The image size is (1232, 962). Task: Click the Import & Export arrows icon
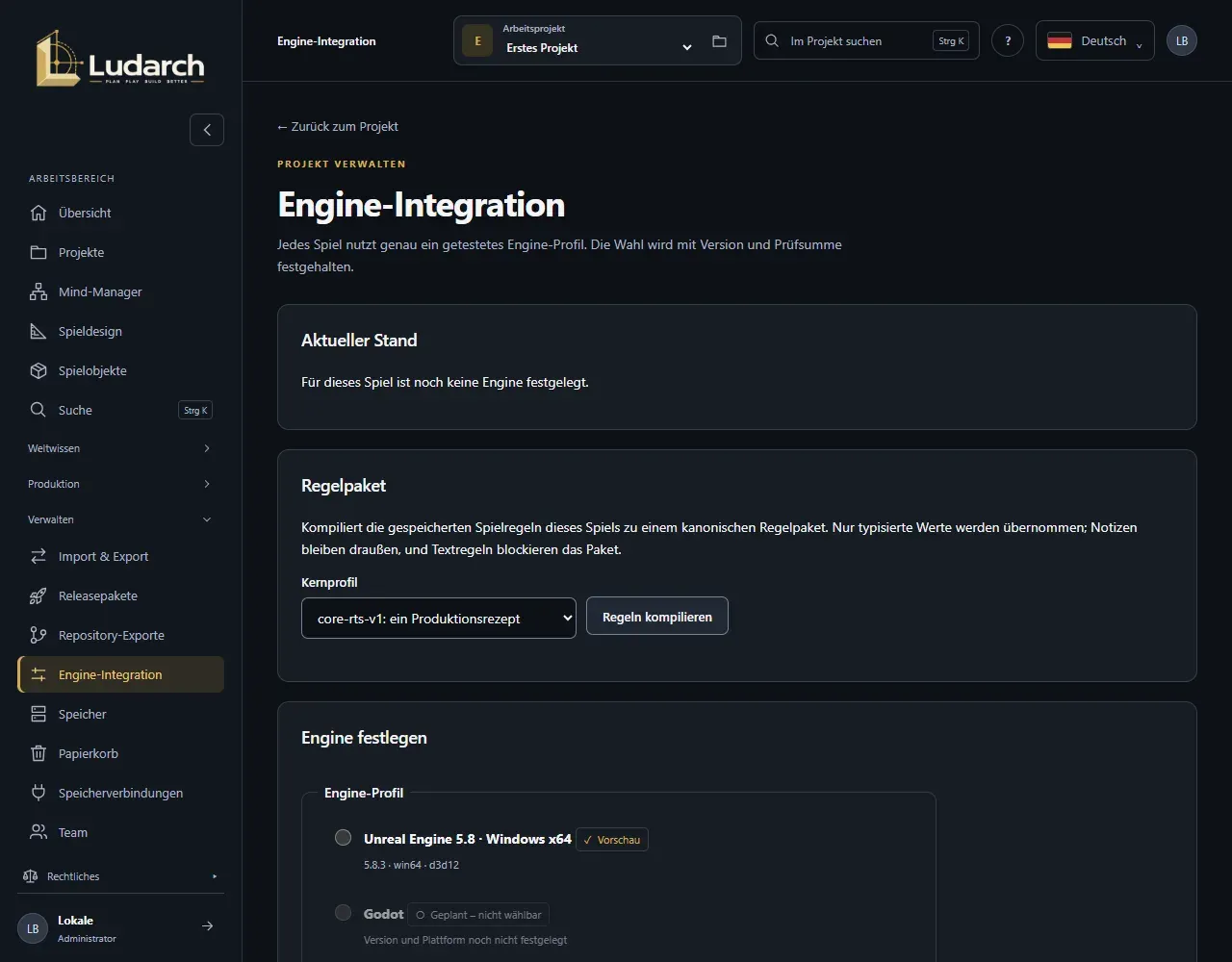(x=38, y=556)
